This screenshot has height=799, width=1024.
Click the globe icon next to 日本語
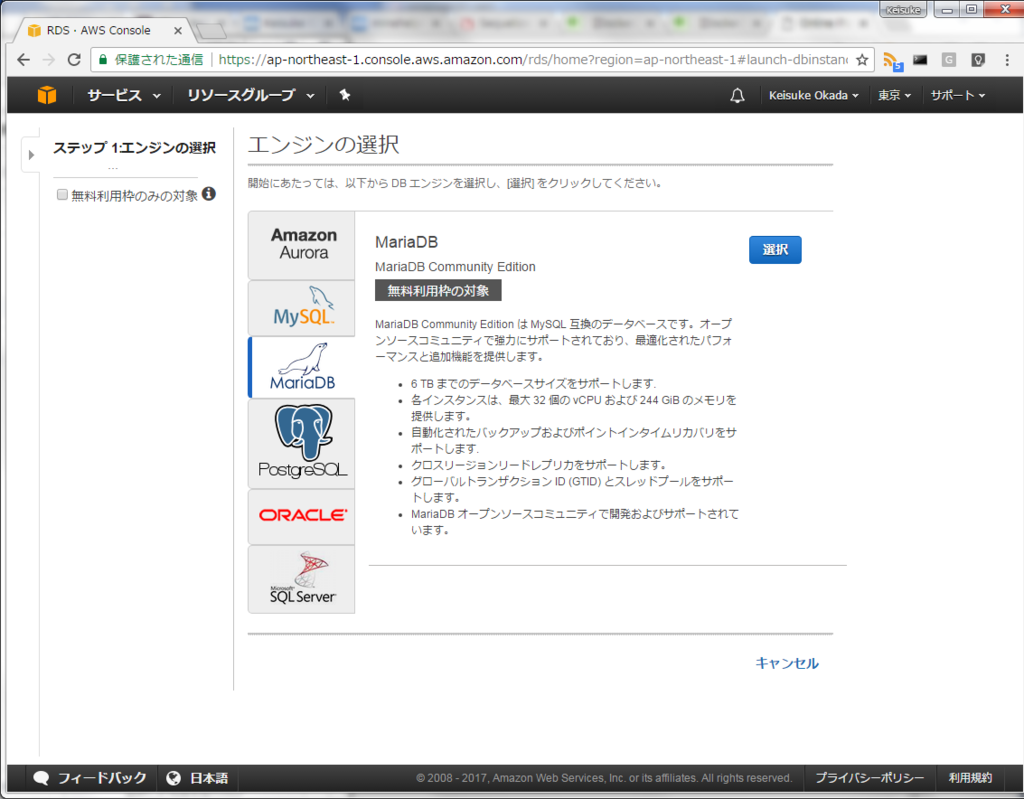click(x=173, y=777)
